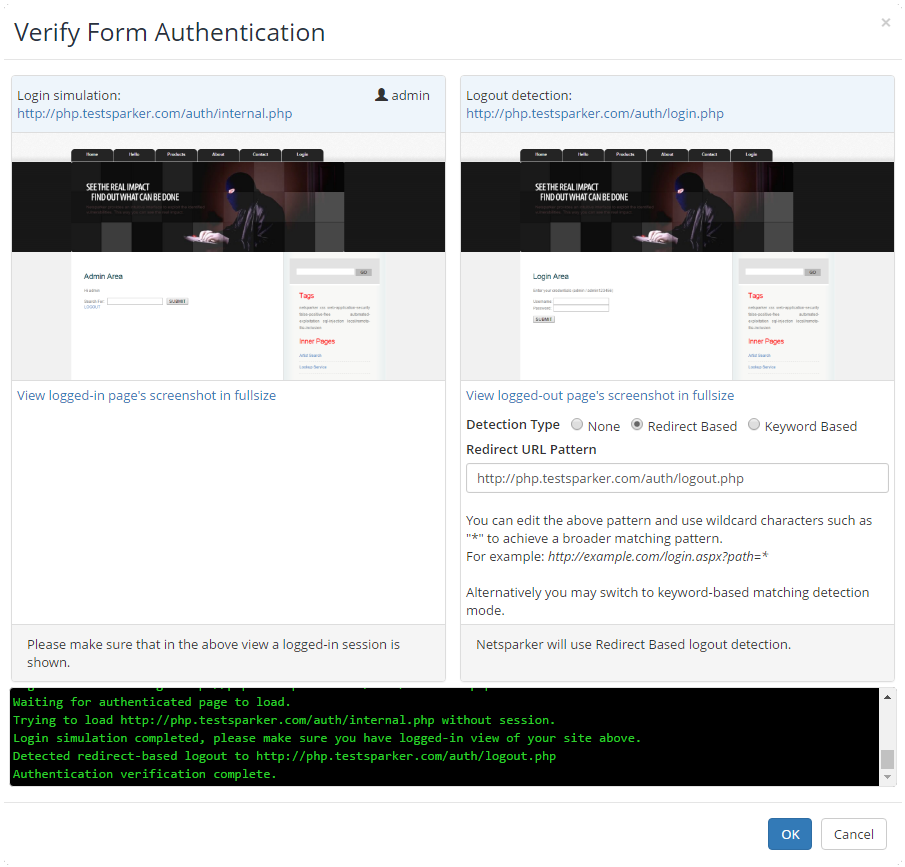View logged-out page's screenshot in fullsize
The image size is (905, 867).
[x=600, y=395]
